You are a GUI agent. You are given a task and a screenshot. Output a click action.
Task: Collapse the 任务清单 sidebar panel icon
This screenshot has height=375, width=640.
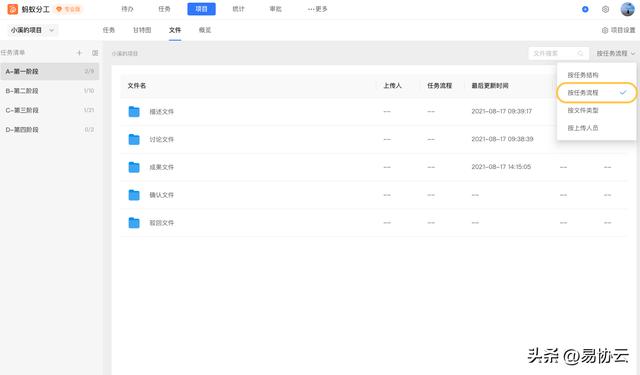coord(95,53)
